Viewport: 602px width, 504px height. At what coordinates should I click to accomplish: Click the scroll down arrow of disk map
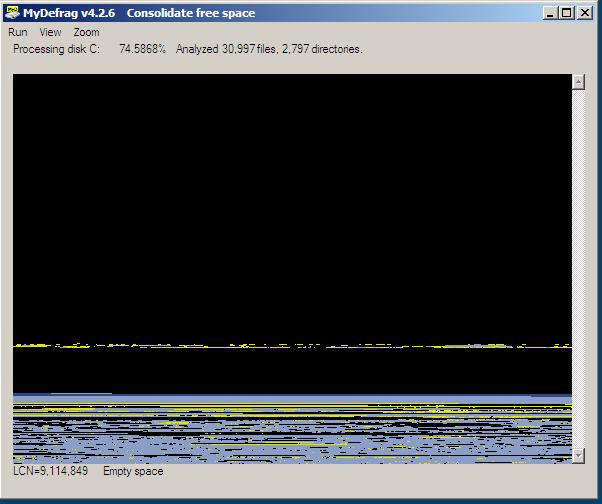(578, 456)
